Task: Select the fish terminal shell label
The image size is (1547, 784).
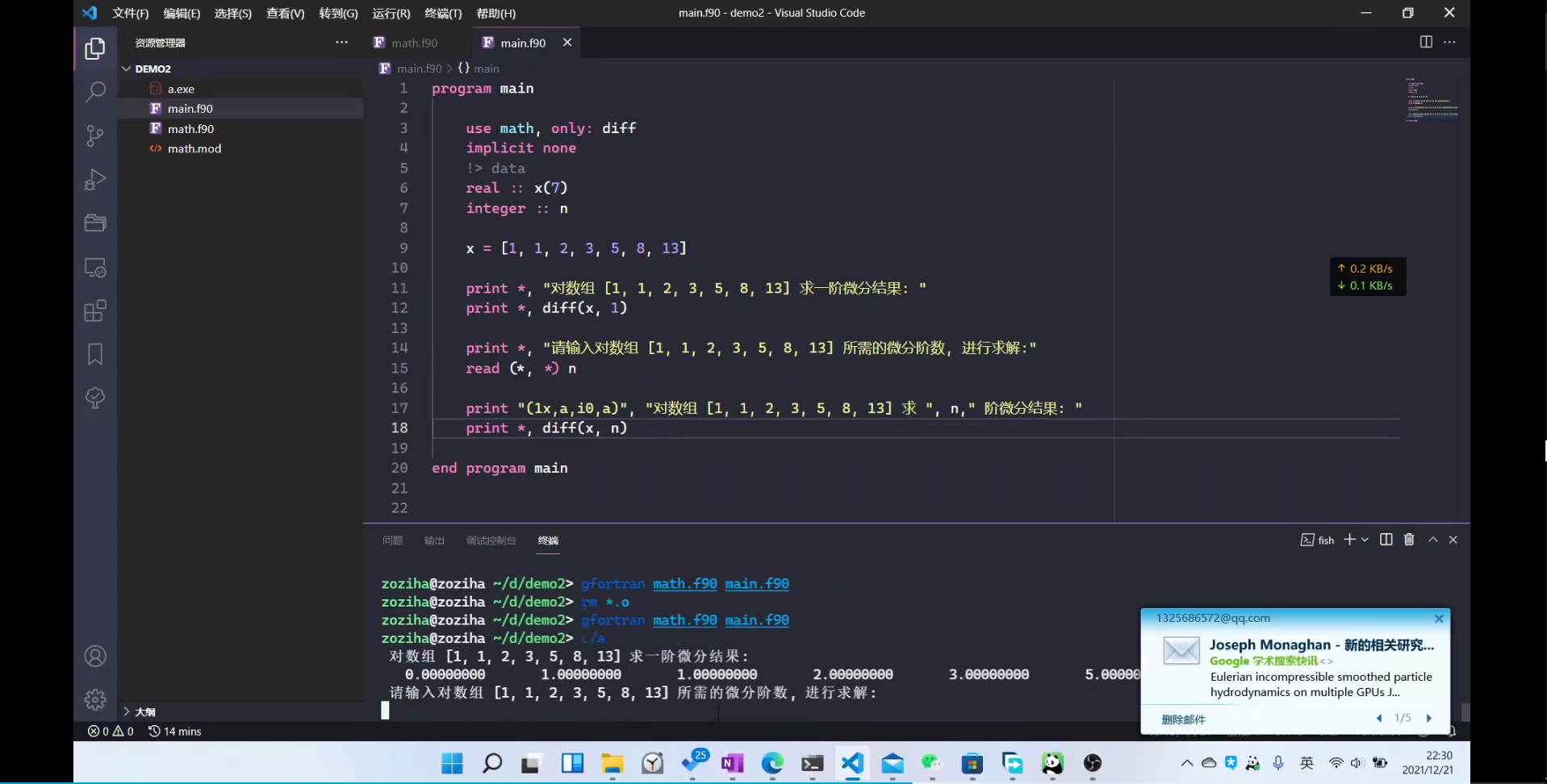Action: (1317, 540)
